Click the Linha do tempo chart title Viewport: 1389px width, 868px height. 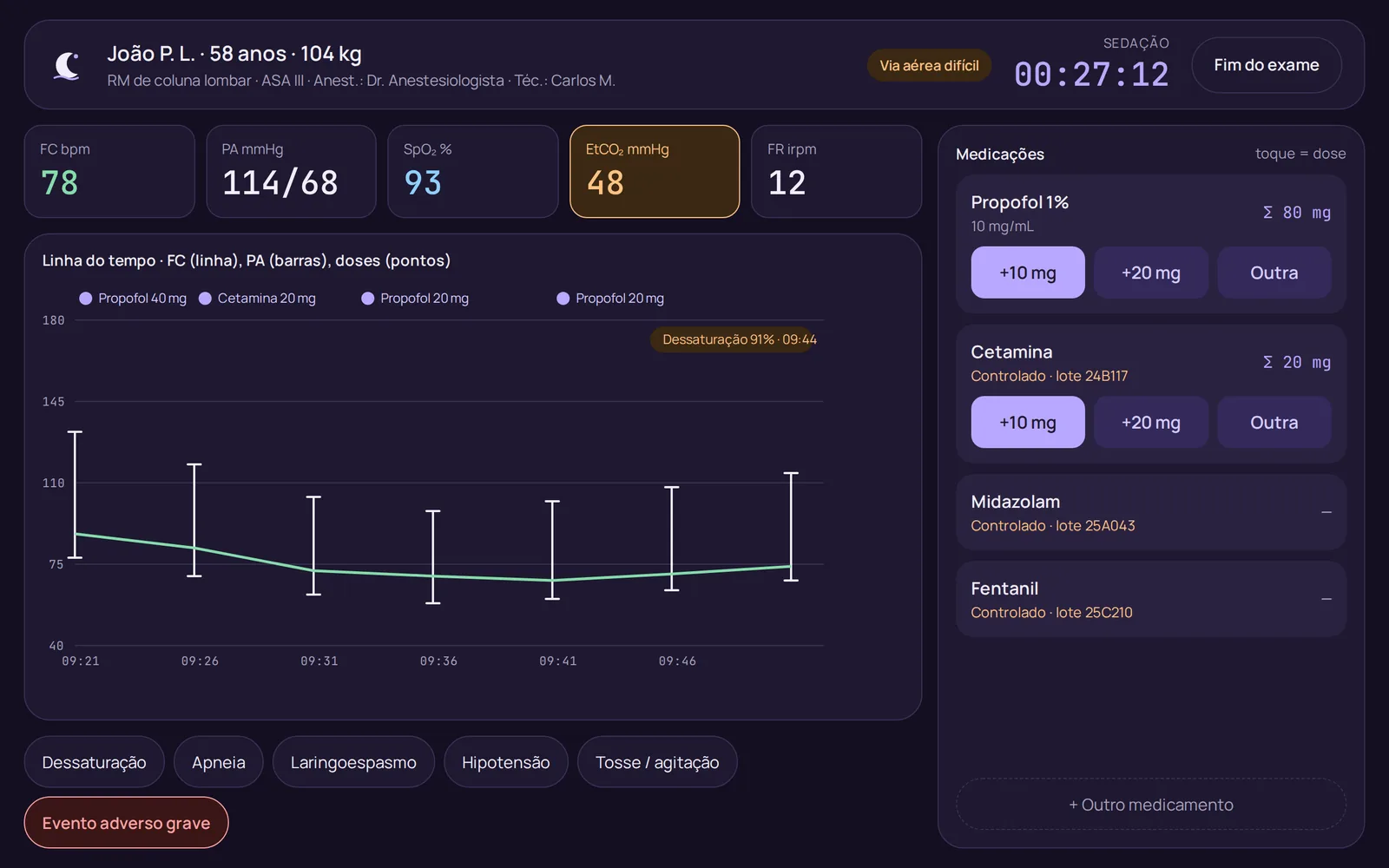(247, 260)
